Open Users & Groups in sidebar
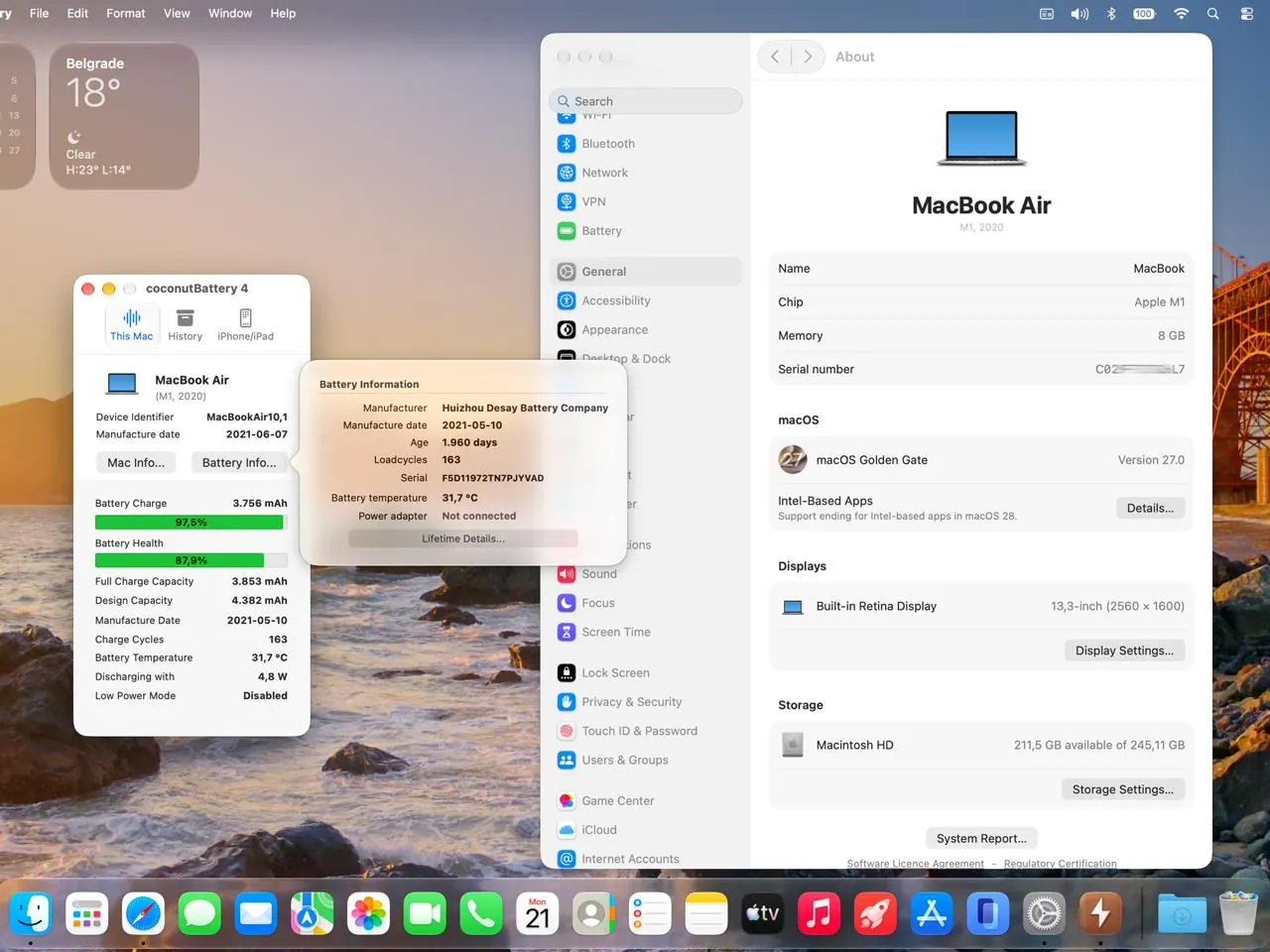The height and width of the screenshot is (952, 1270). pyautogui.click(x=645, y=760)
